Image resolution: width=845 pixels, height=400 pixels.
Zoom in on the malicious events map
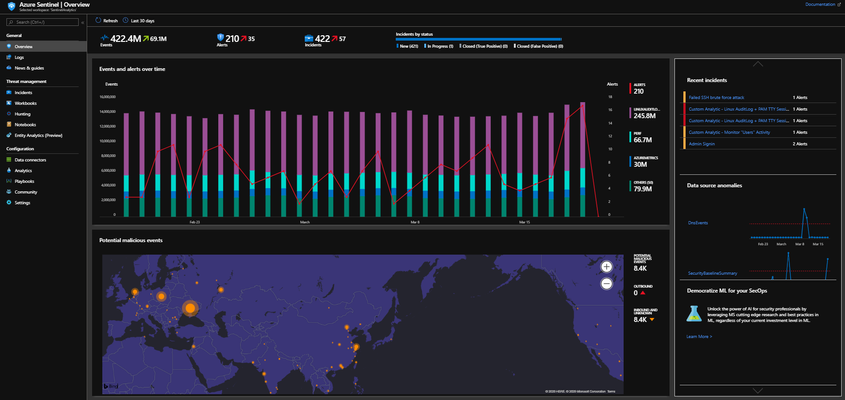(606, 266)
